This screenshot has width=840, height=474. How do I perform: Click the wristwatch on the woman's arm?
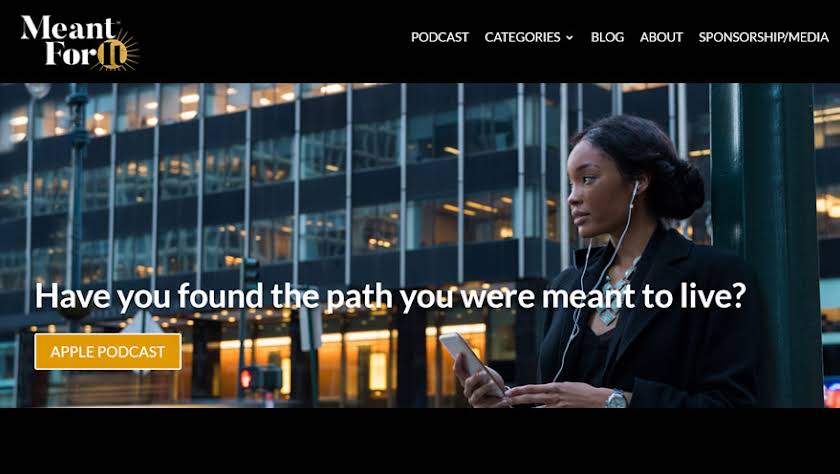(x=617, y=398)
